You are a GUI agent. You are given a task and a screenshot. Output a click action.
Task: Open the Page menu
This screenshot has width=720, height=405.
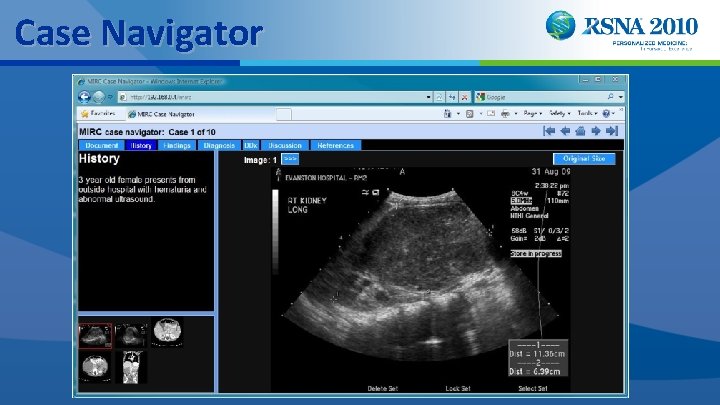pyautogui.click(x=533, y=113)
